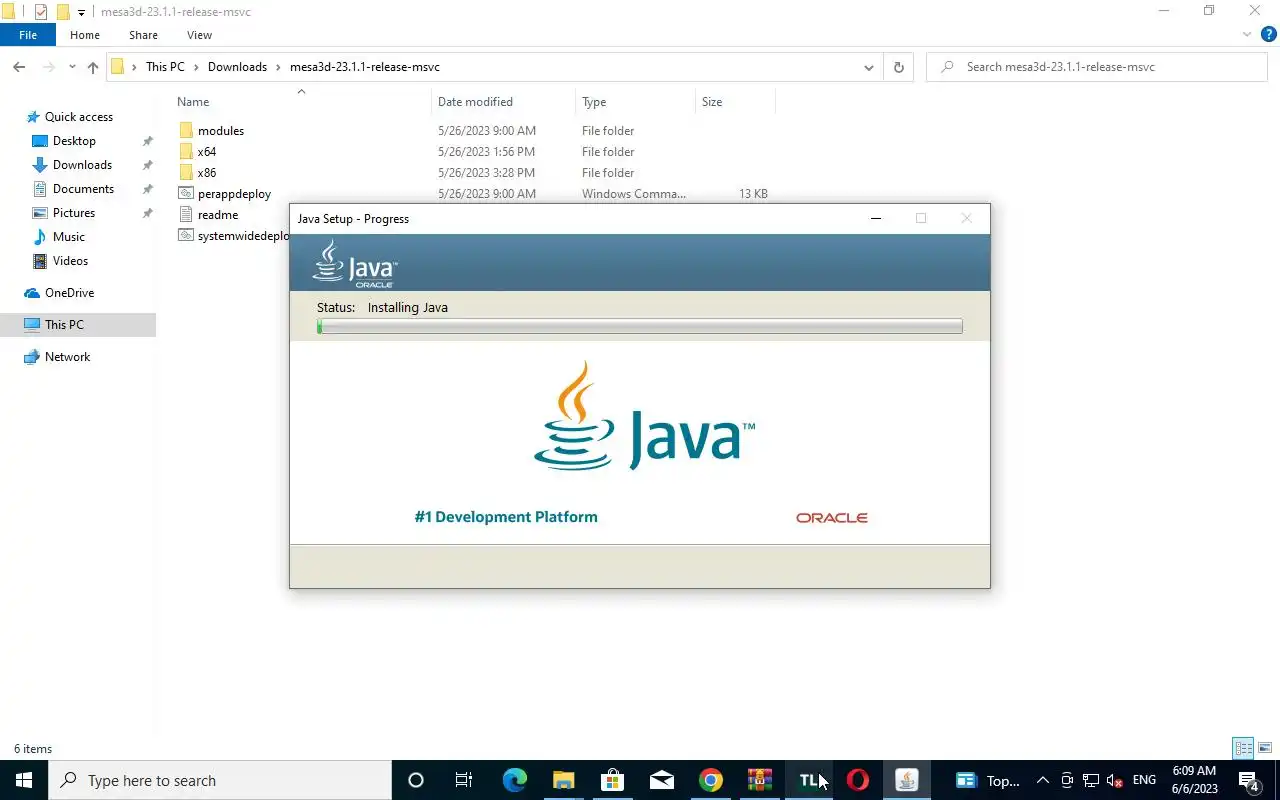The width and height of the screenshot is (1280, 800).
Task: Select the readme file
Action: point(217,215)
